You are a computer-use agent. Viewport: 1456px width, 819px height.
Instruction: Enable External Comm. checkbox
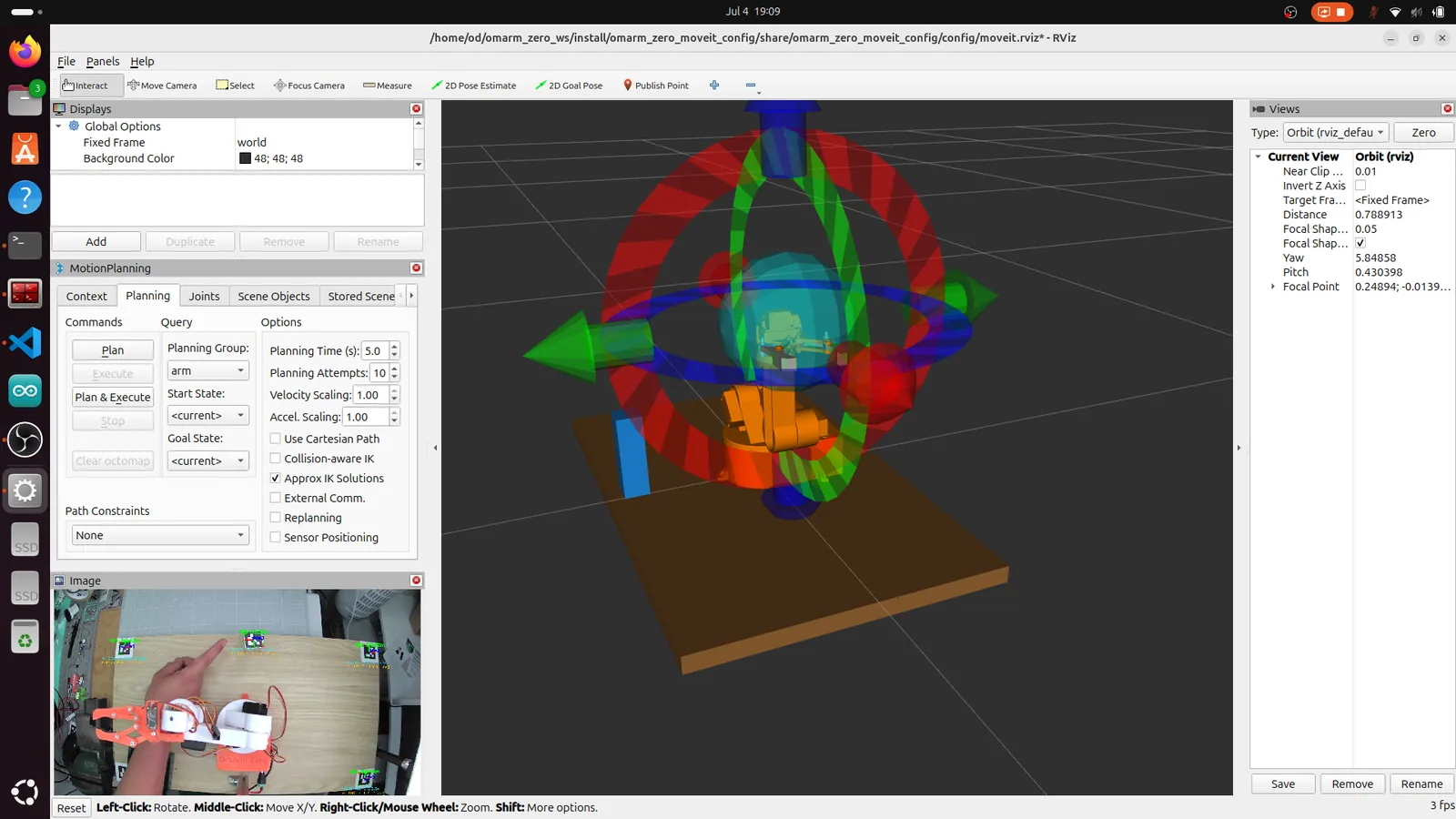coord(275,498)
